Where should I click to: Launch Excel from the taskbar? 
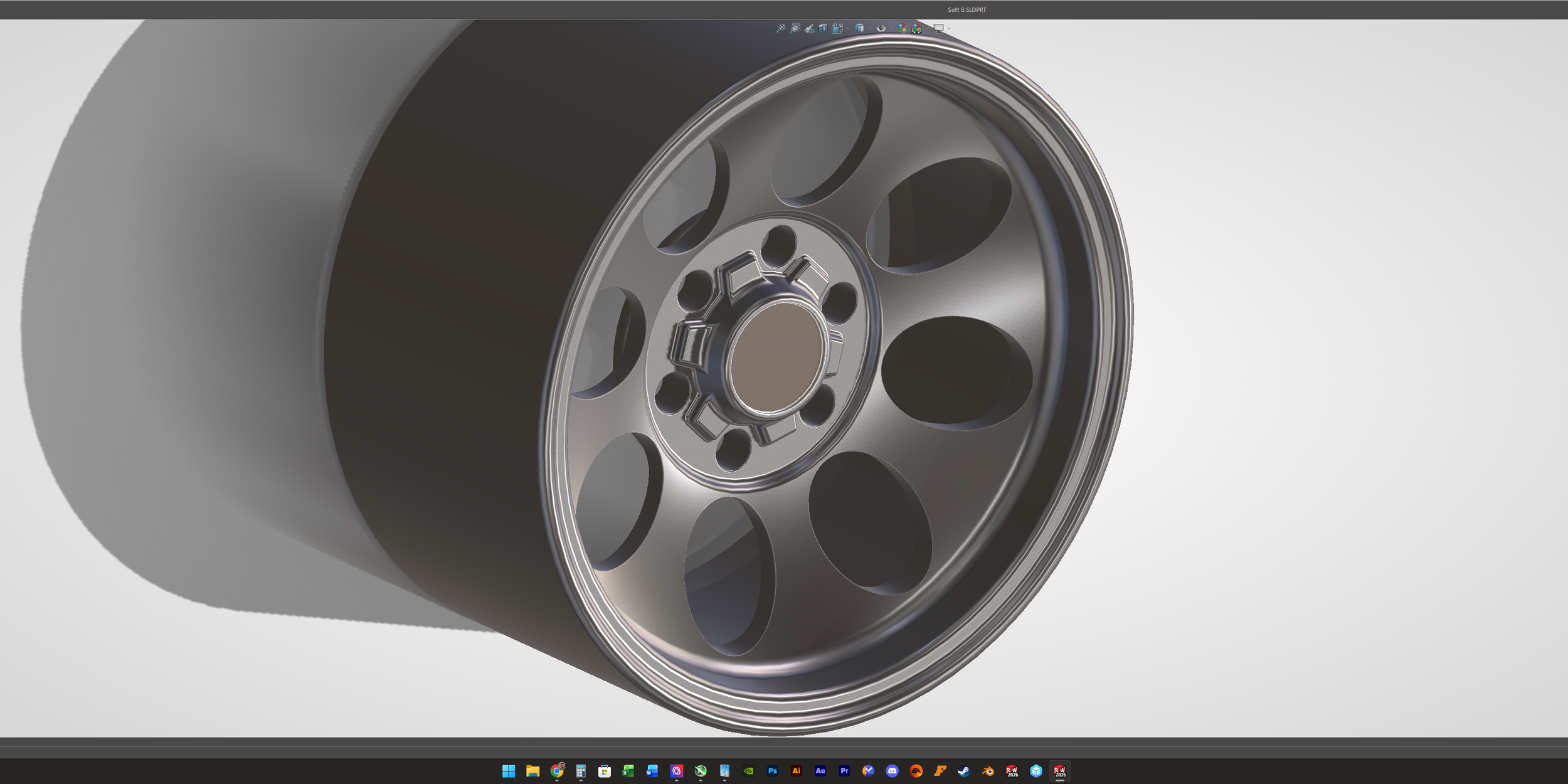(628, 771)
